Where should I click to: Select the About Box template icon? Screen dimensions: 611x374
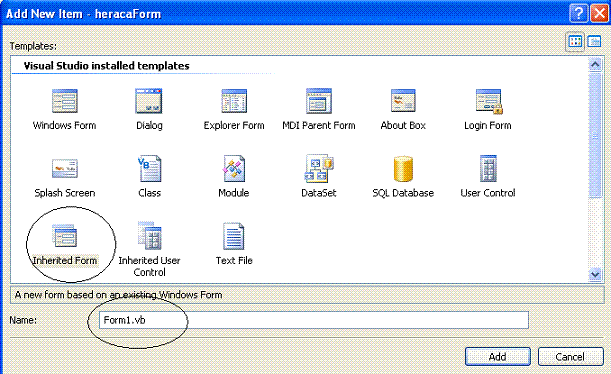[x=403, y=101]
